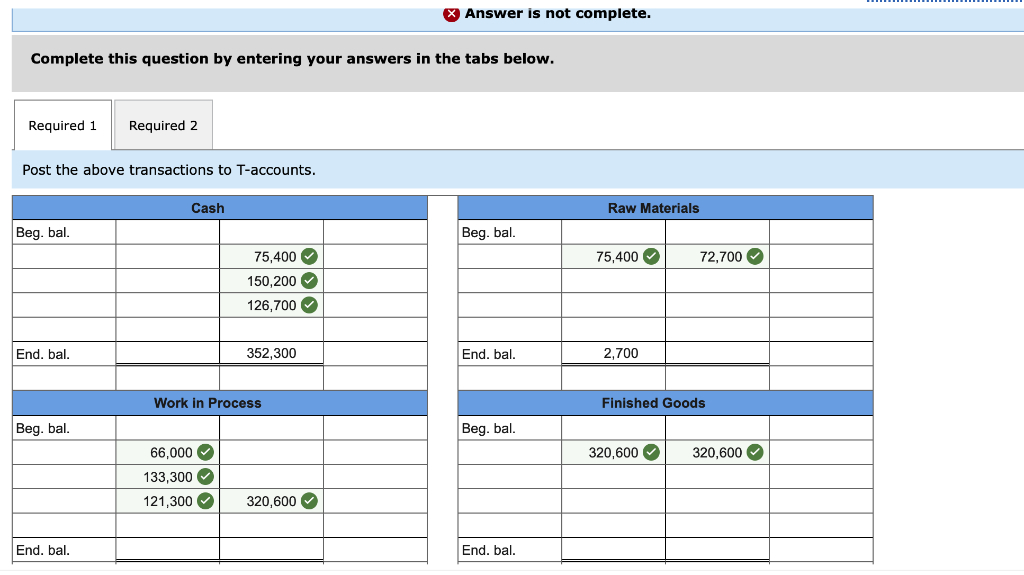This screenshot has height=575, width=1024.
Task: Open the Required 1 tab
Action: pos(63,125)
